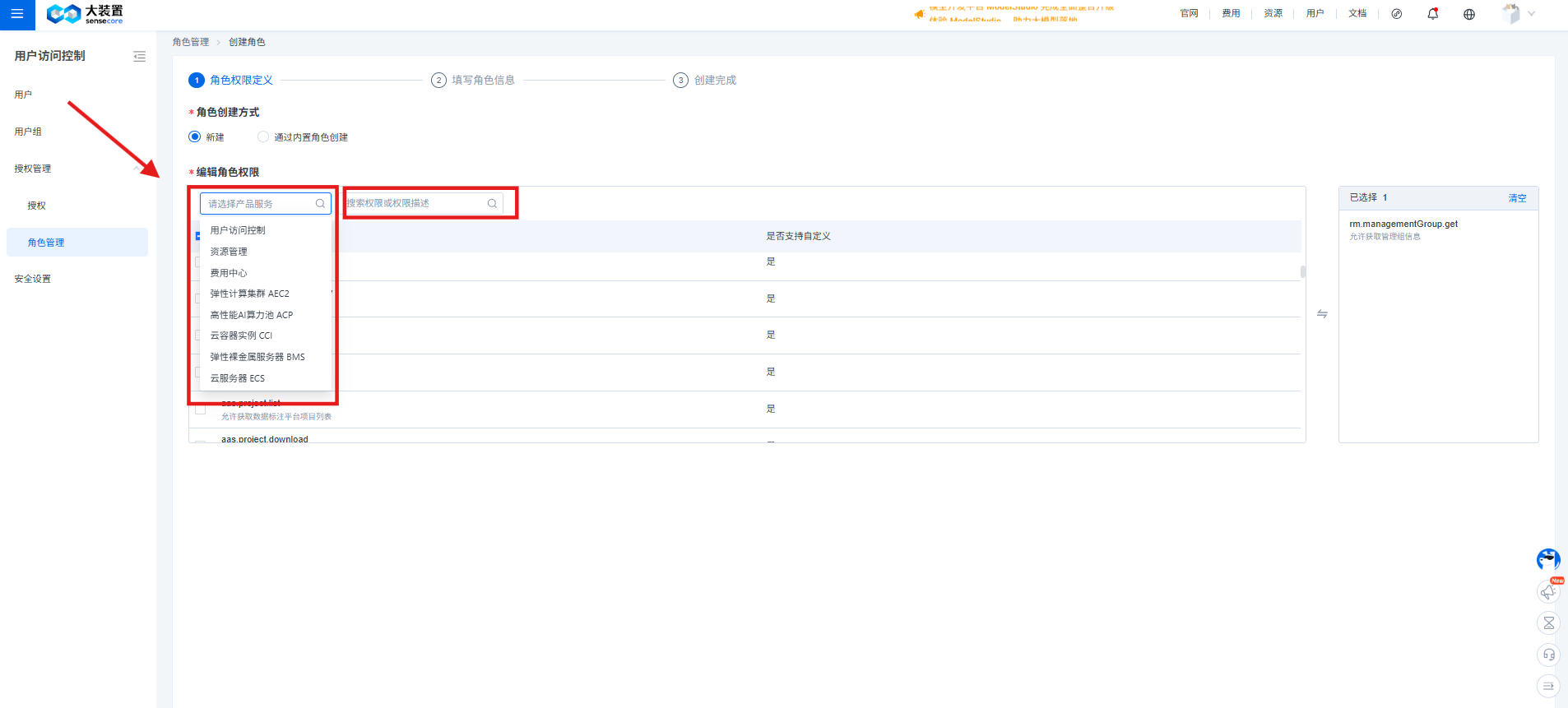Choose 云容器实例 CCI option
The image size is (1568, 708).
click(x=265, y=335)
